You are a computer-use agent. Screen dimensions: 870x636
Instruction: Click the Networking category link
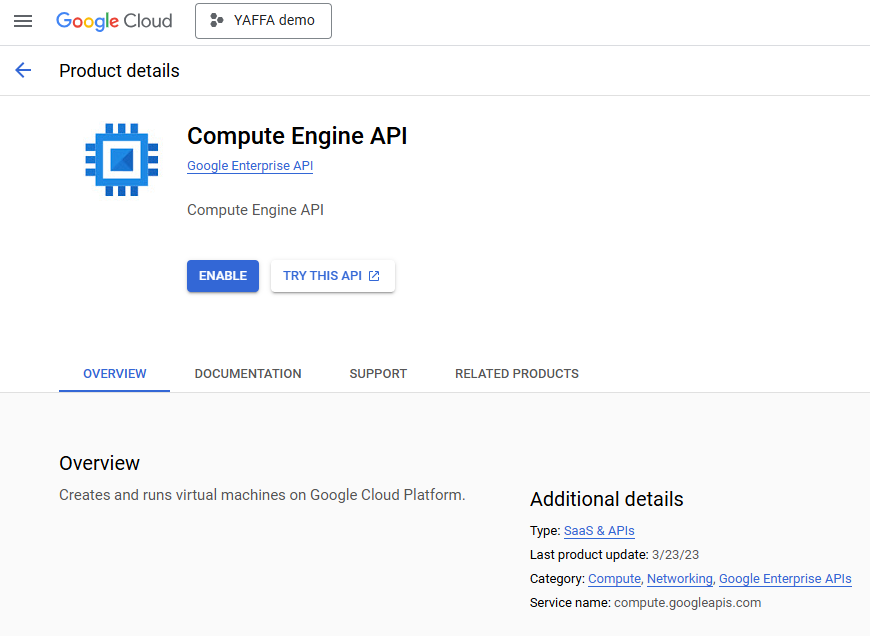(680, 579)
